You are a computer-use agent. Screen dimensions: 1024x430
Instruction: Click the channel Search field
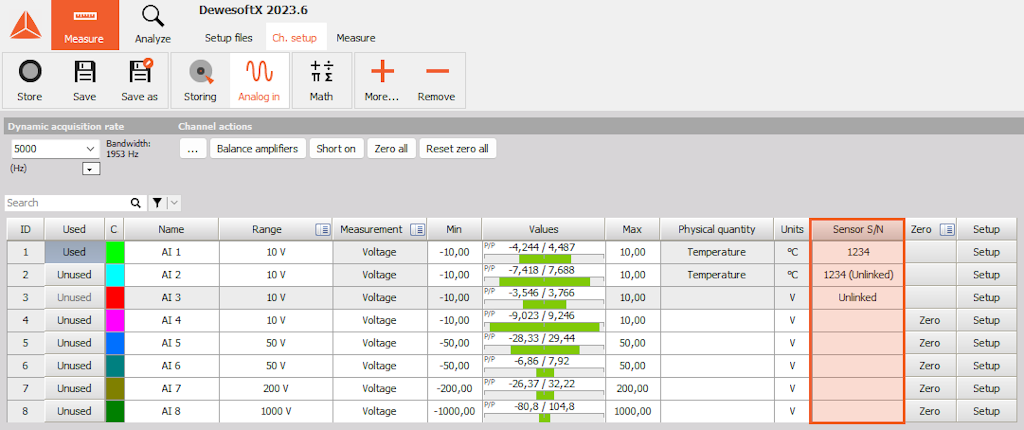pos(67,203)
